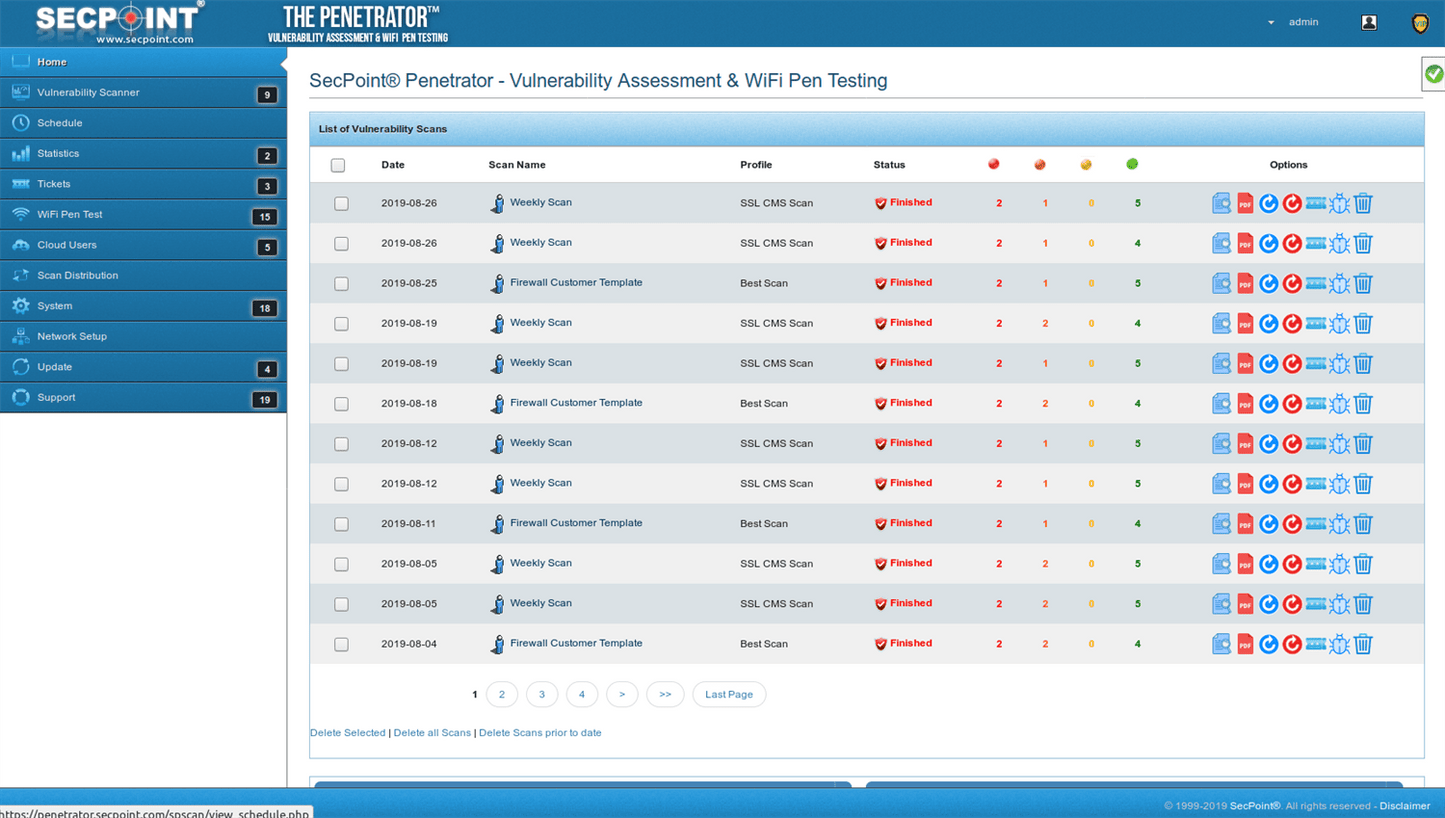This screenshot has height=818, width=1445.
Task: Open the ticket icon for the 2019-08-12 Weekly Scan
Action: click(x=1316, y=443)
